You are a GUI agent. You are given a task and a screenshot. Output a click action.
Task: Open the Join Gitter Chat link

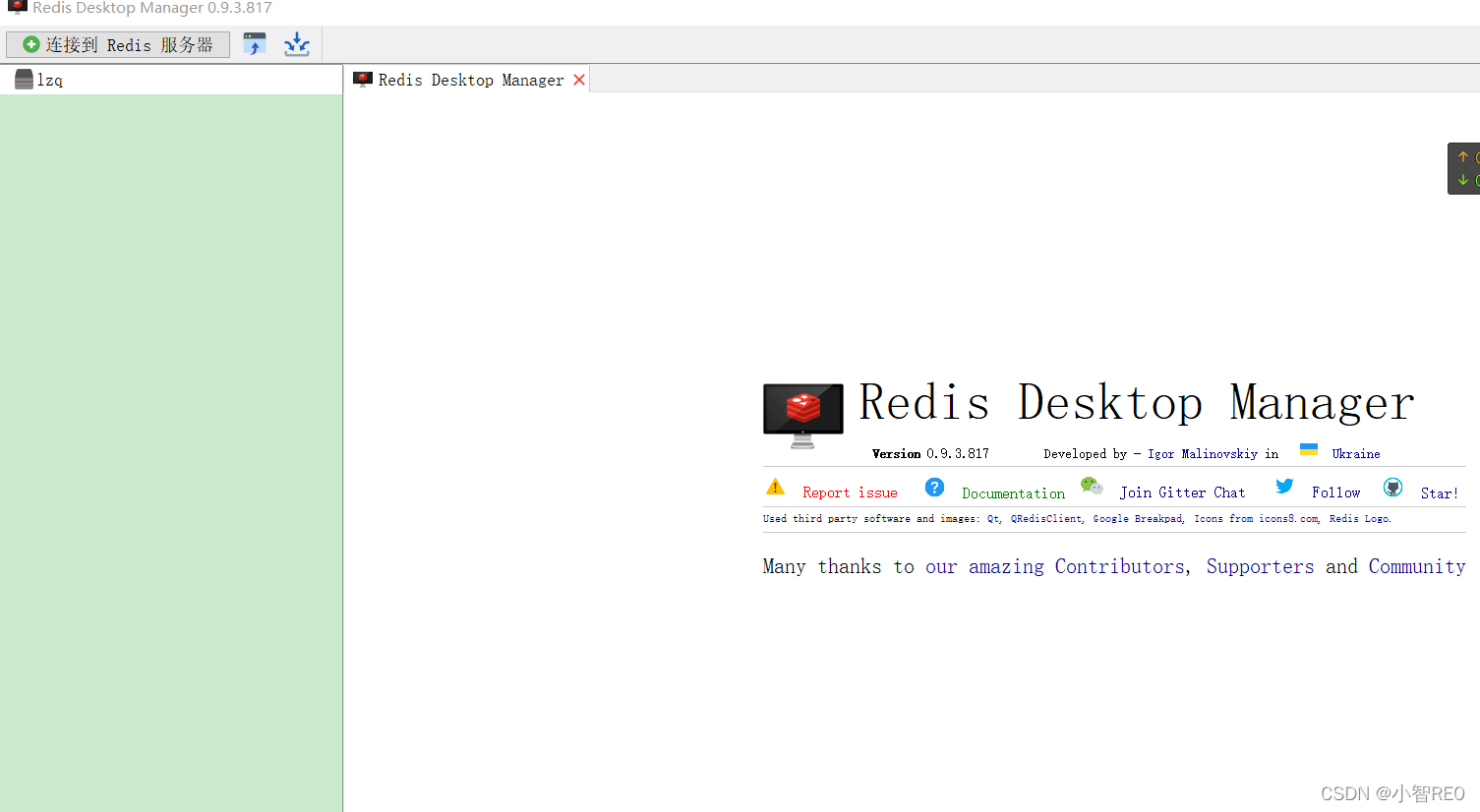coord(1182,493)
